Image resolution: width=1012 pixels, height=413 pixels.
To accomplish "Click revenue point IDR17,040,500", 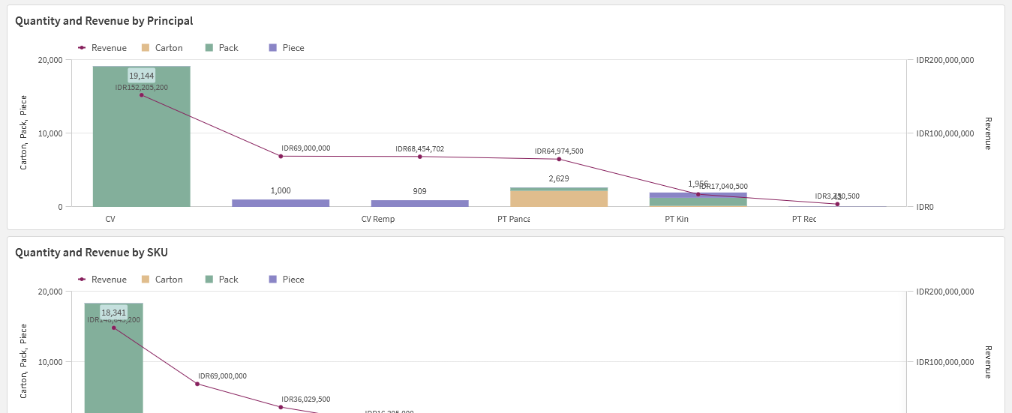I will tap(698, 194).
